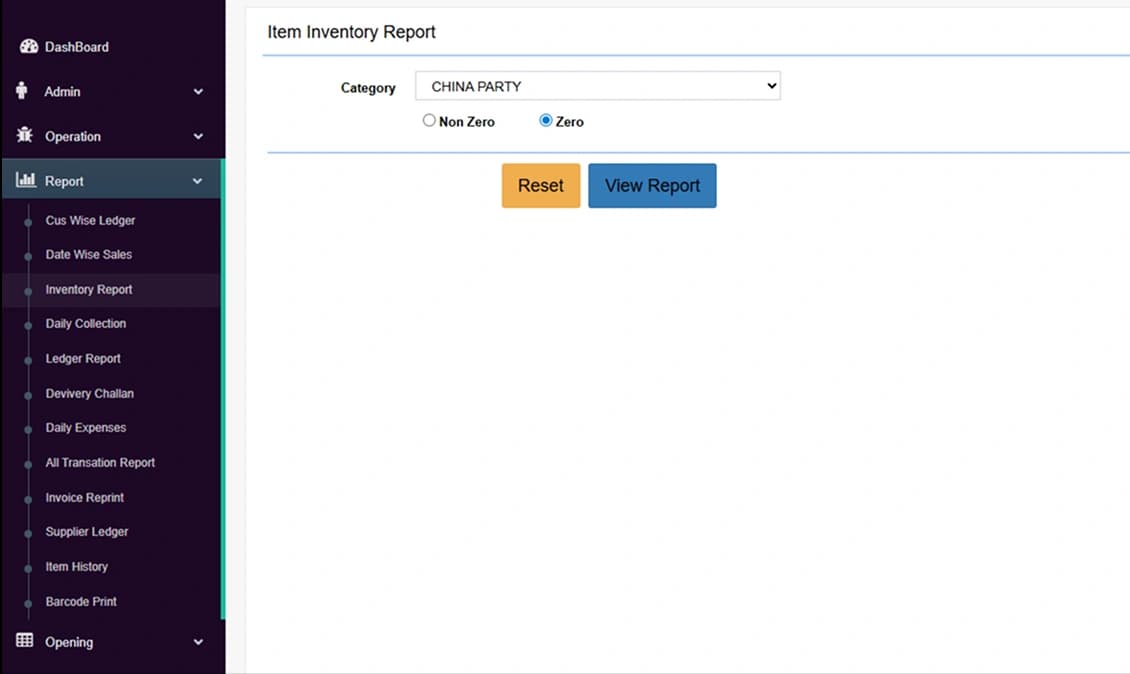Expand the Operation menu chevron
This screenshot has height=674, width=1130.
click(198, 137)
